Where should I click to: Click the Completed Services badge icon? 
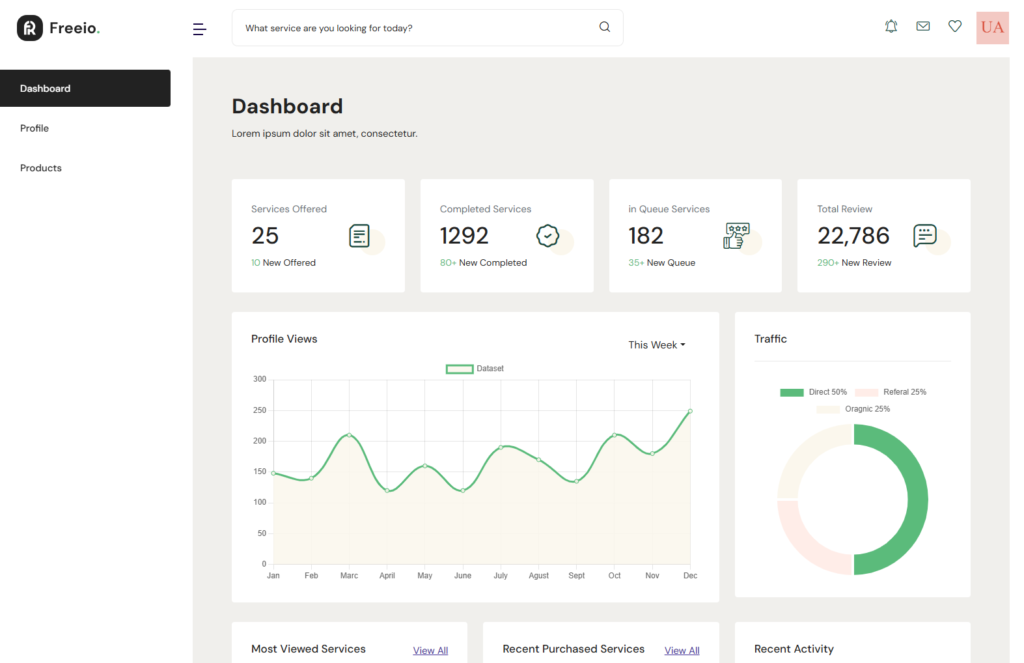pyautogui.click(x=547, y=236)
